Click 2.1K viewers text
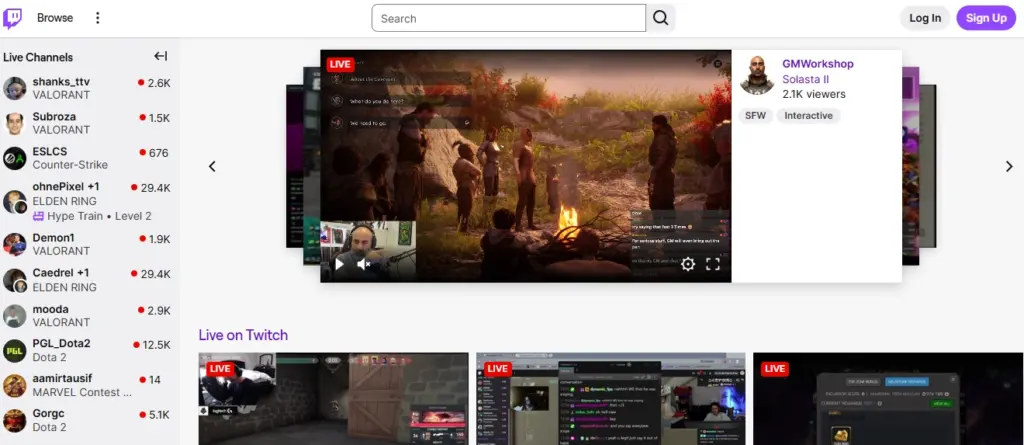 coord(814,94)
